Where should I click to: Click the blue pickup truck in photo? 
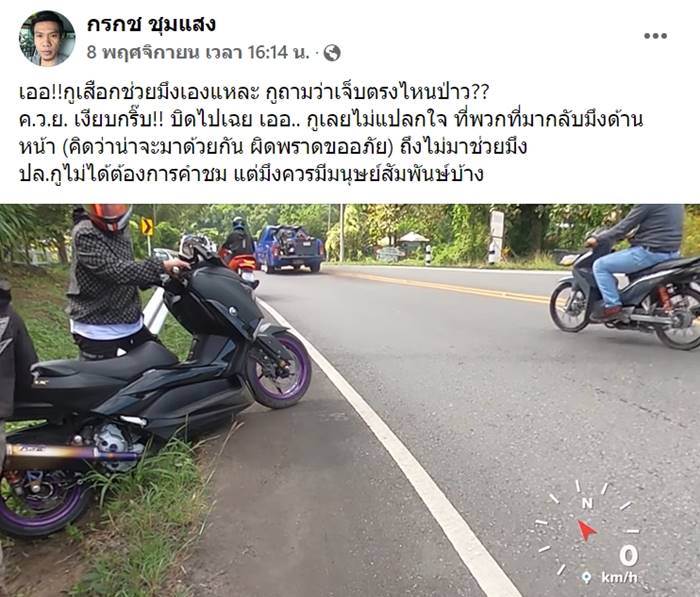click(289, 248)
